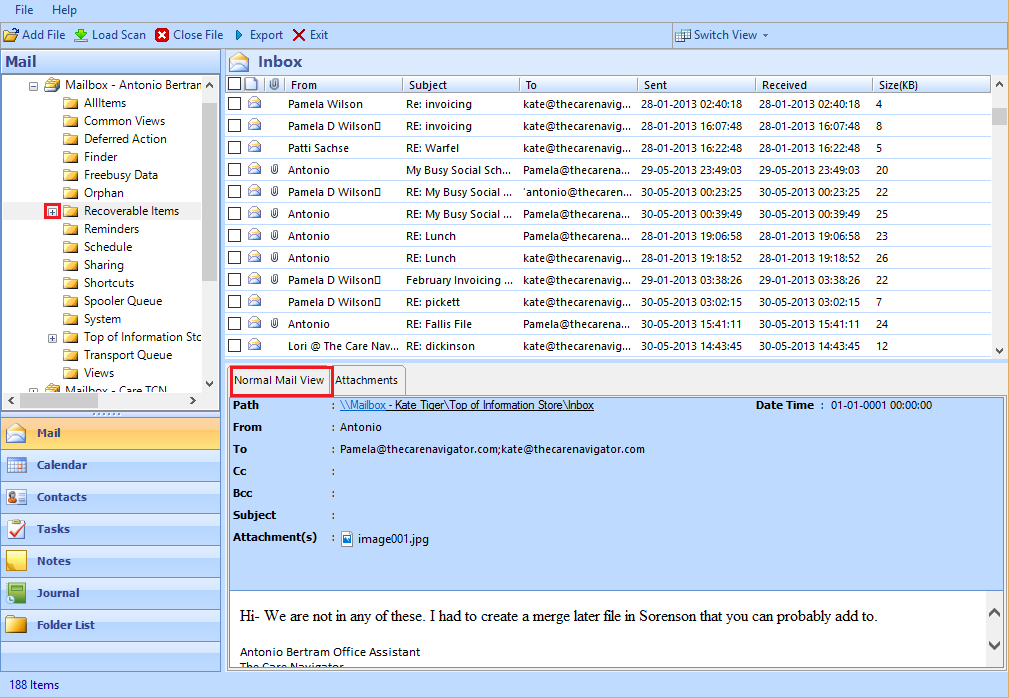1009x698 pixels.
Task: Click the folder tree vertical scrollbar
Action: pyautogui.click(x=209, y=192)
